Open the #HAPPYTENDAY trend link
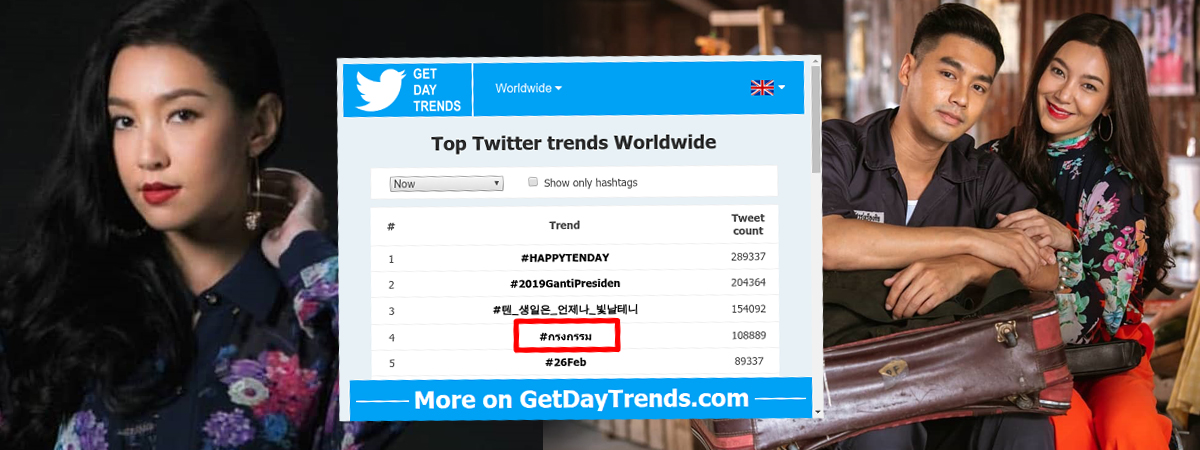The image size is (1200, 450). coord(564,258)
